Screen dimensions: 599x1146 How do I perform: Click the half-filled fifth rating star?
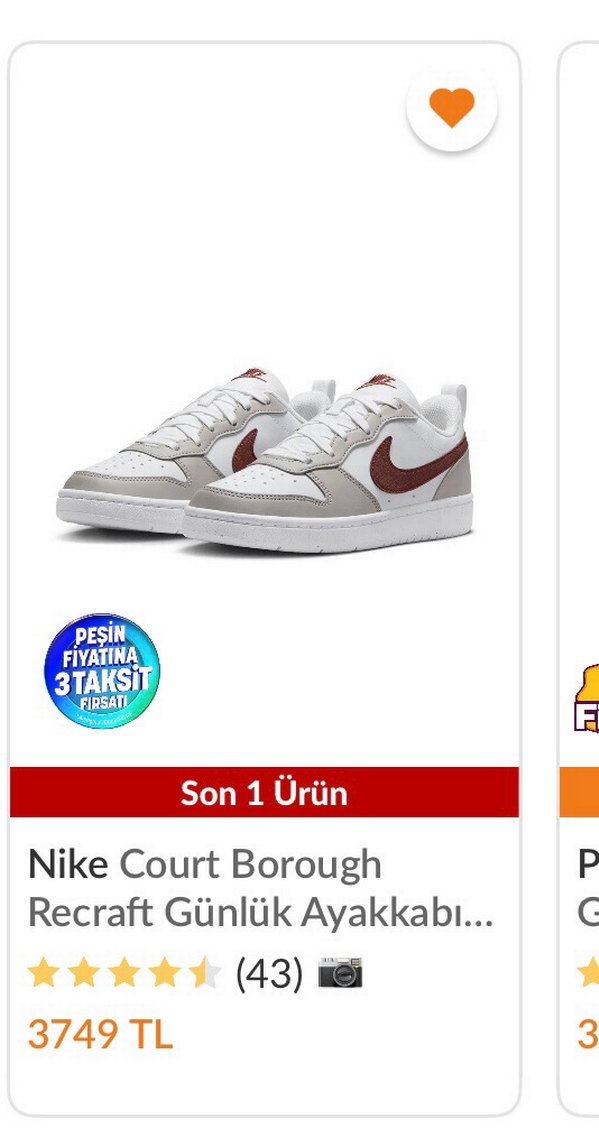pyautogui.click(x=204, y=974)
